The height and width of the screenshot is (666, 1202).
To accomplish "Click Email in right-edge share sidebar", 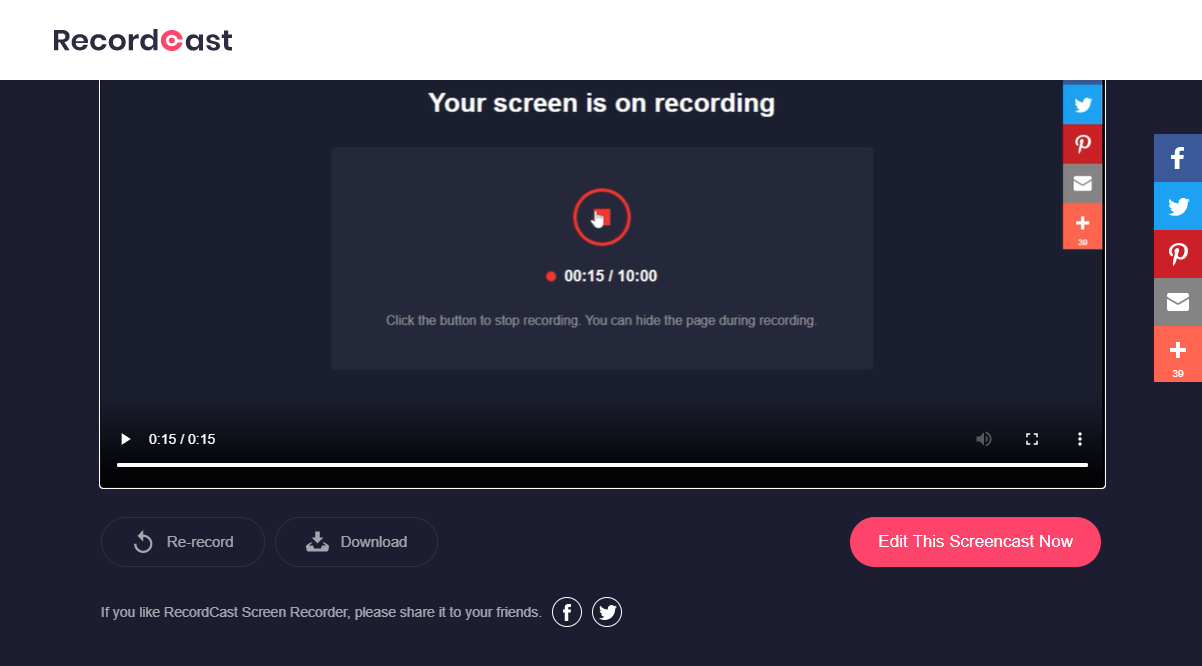I will coord(1178,302).
